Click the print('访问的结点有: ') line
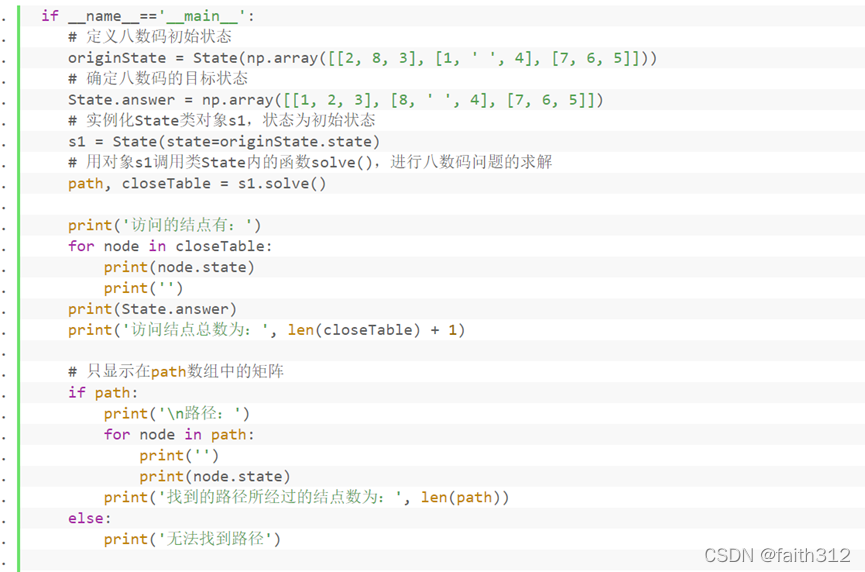Viewport: 865px width, 572px height. click(164, 226)
